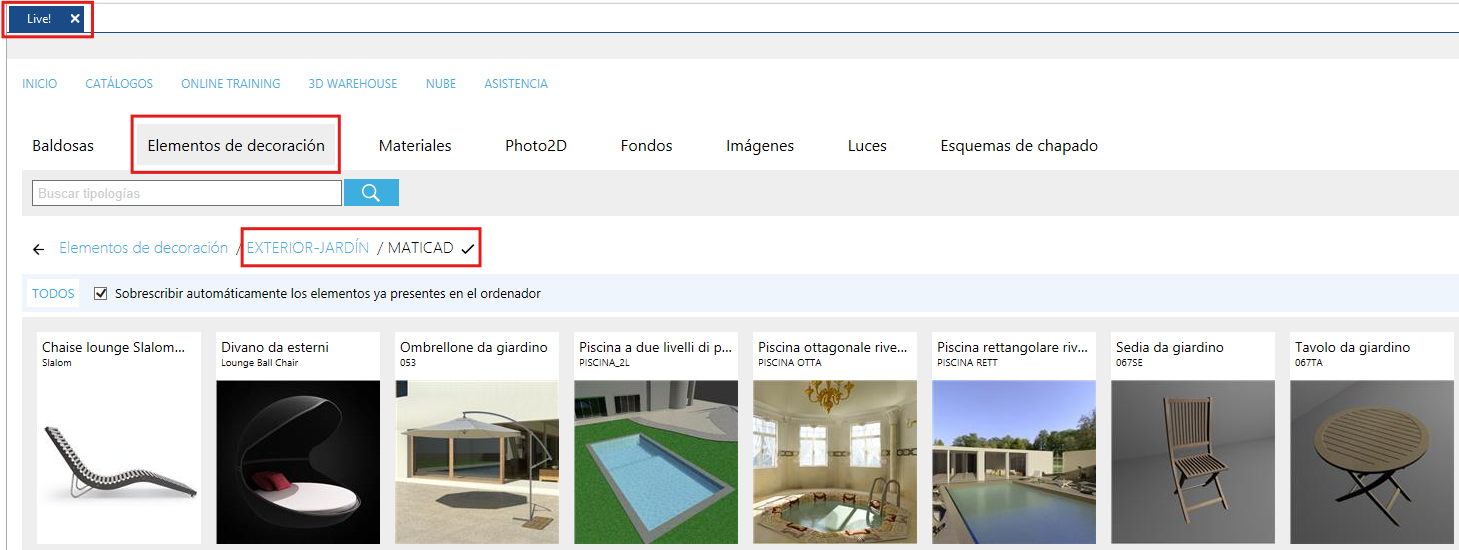Screen dimensions: 1459x550
Task: Uncheck Sobrescribir automáticamente los elementos checkbox
Action: (100, 294)
